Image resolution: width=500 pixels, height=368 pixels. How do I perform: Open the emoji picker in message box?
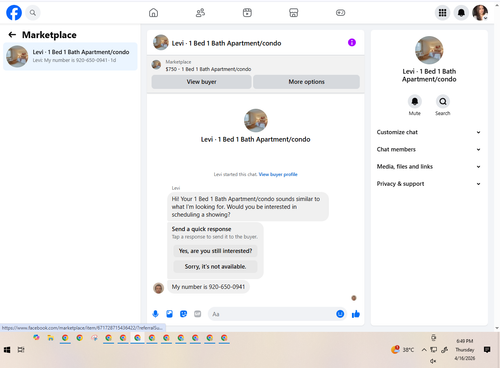(x=340, y=314)
